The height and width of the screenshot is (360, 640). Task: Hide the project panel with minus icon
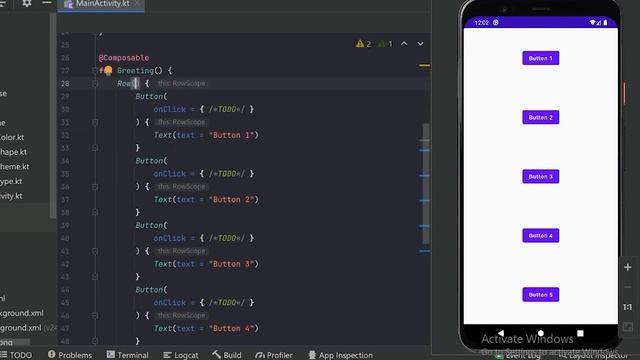[x=47, y=3]
